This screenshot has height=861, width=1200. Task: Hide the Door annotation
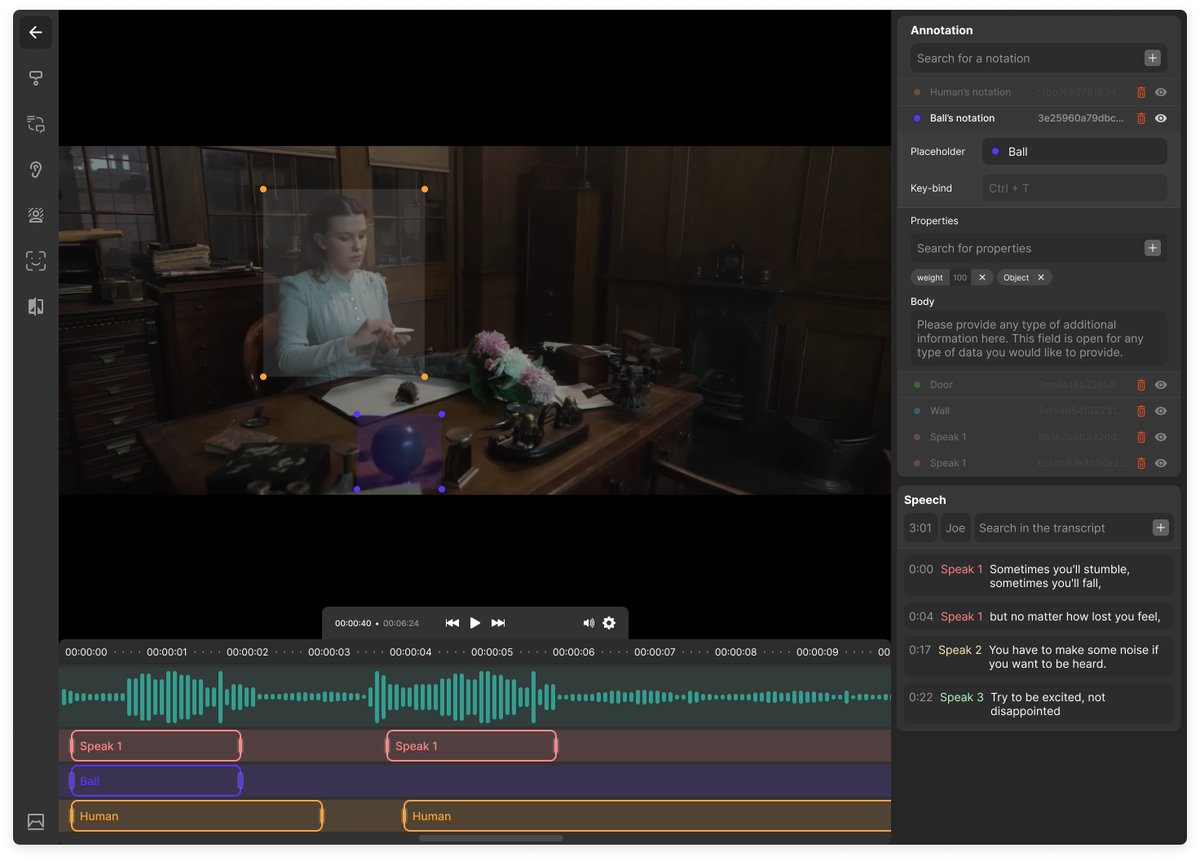pos(1161,385)
